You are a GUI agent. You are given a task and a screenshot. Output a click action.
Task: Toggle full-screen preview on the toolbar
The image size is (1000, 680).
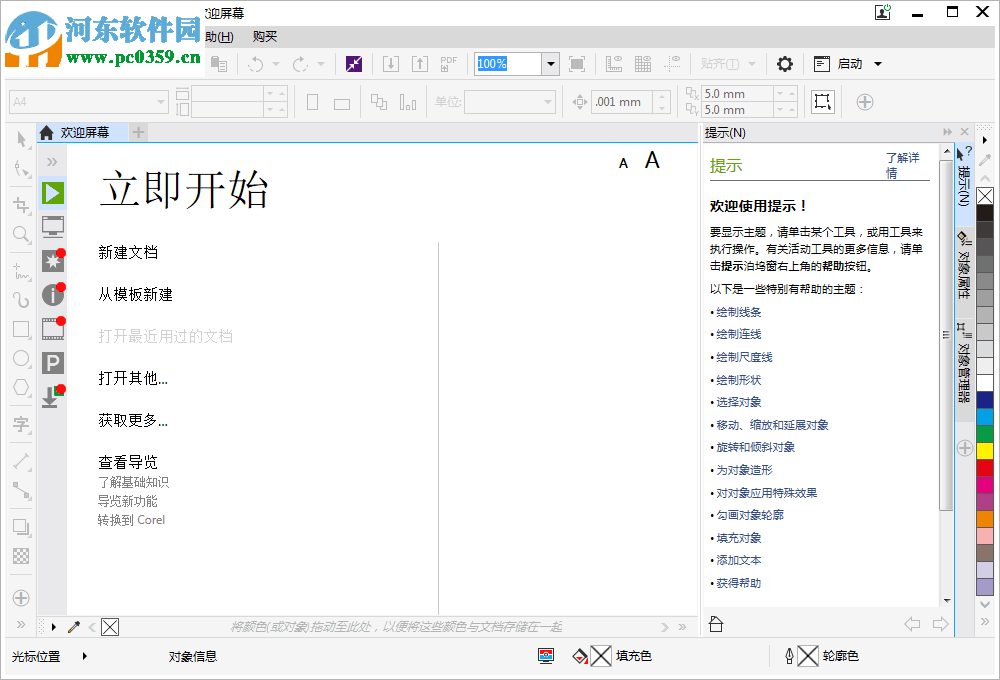[577, 63]
